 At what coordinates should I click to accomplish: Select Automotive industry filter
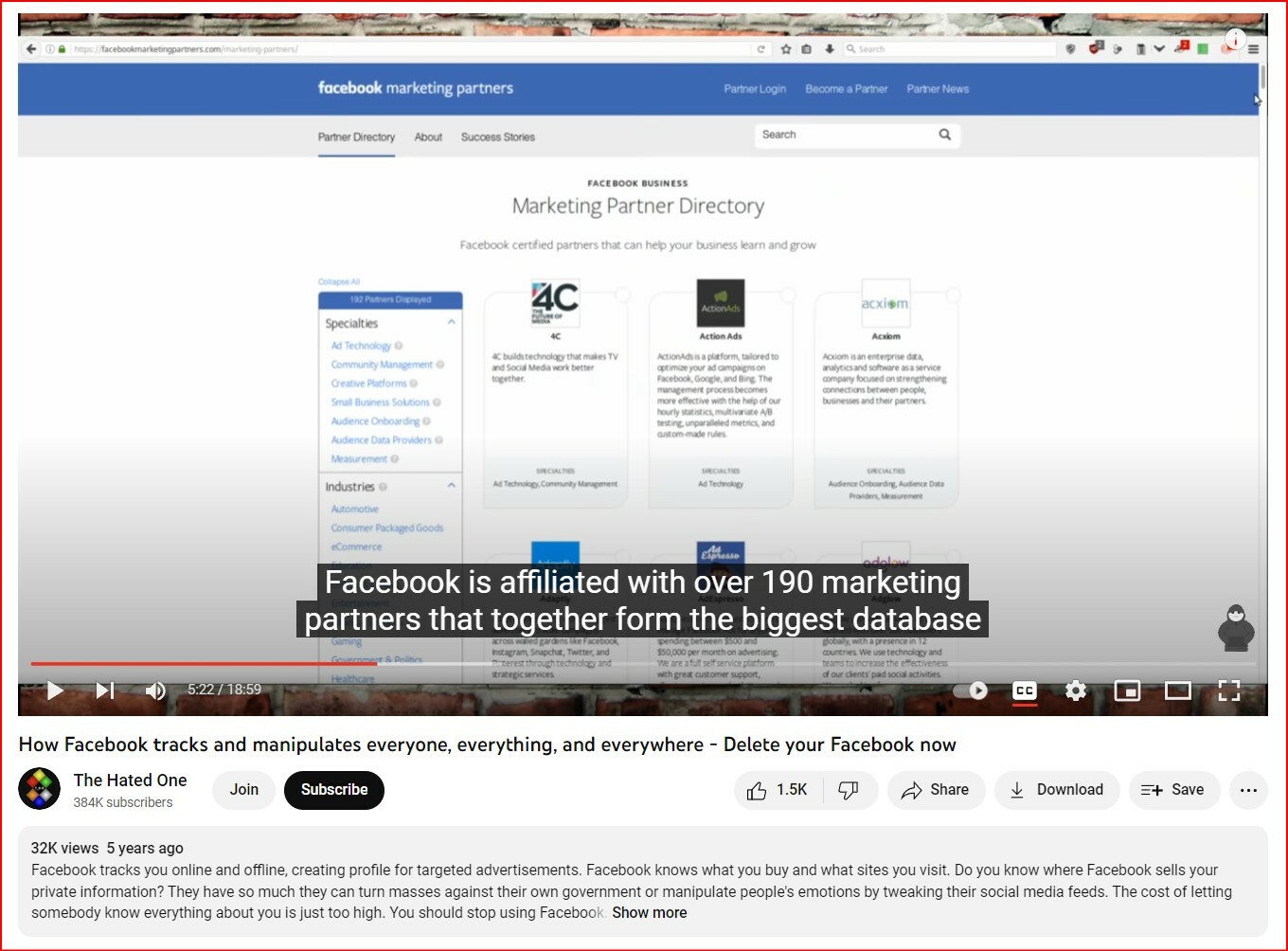354,510
